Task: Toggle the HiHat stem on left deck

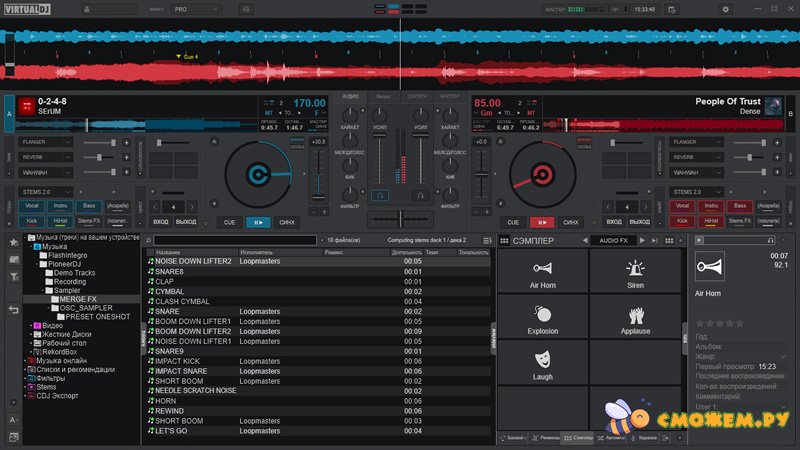Action: (x=61, y=220)
